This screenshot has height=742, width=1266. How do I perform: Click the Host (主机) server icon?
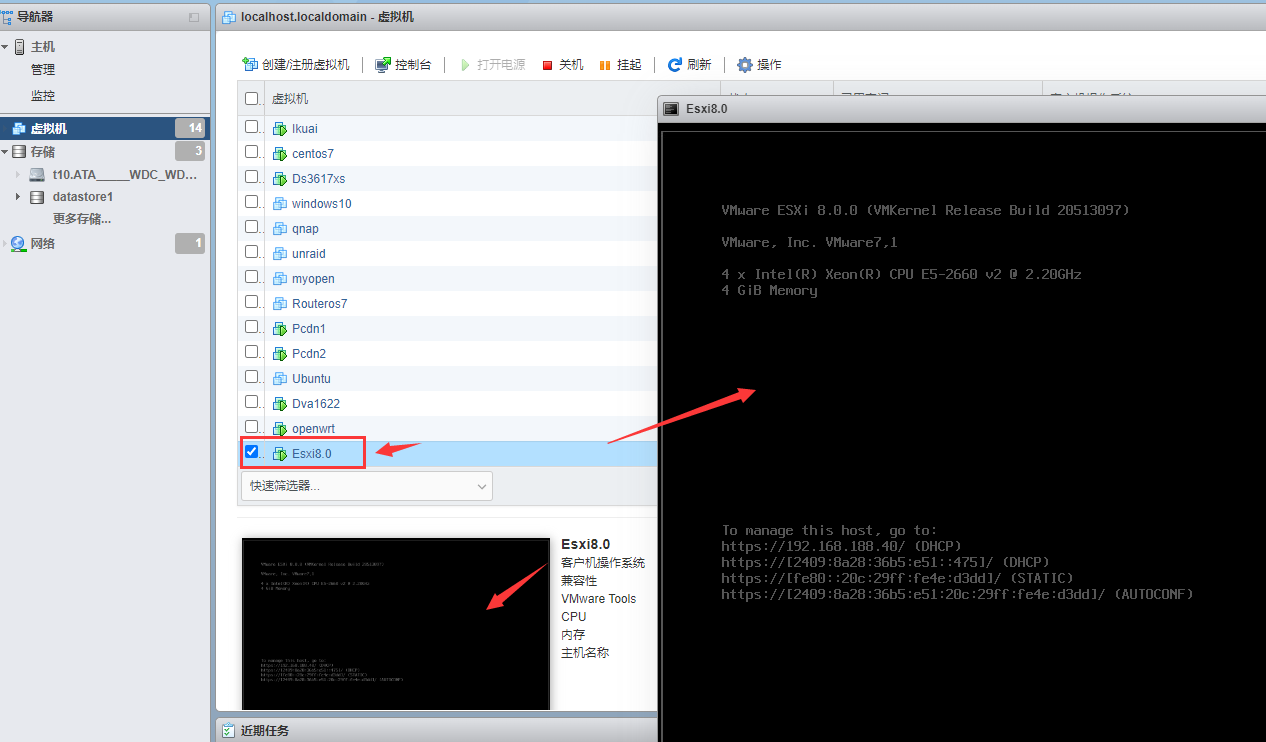(x=19, y=47)
